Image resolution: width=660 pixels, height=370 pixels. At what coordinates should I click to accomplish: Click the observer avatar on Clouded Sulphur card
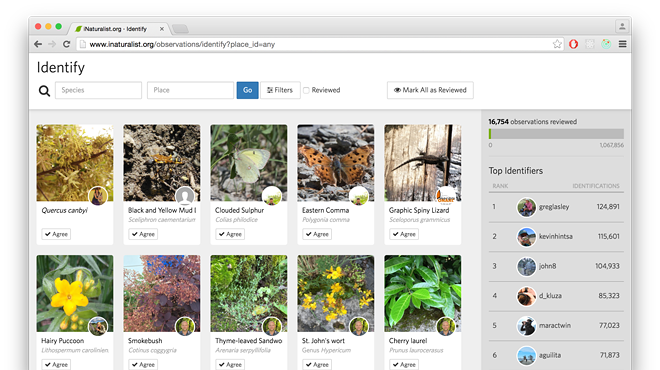272,196
